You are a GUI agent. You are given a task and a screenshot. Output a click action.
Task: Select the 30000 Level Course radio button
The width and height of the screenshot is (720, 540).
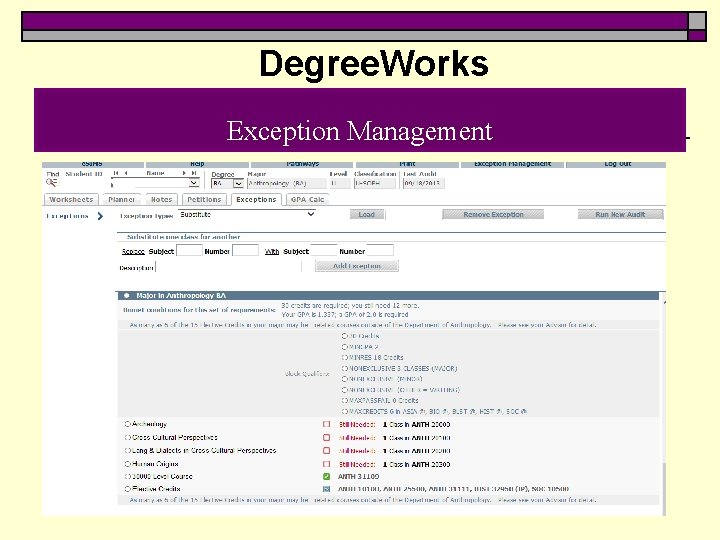(128, 477)
